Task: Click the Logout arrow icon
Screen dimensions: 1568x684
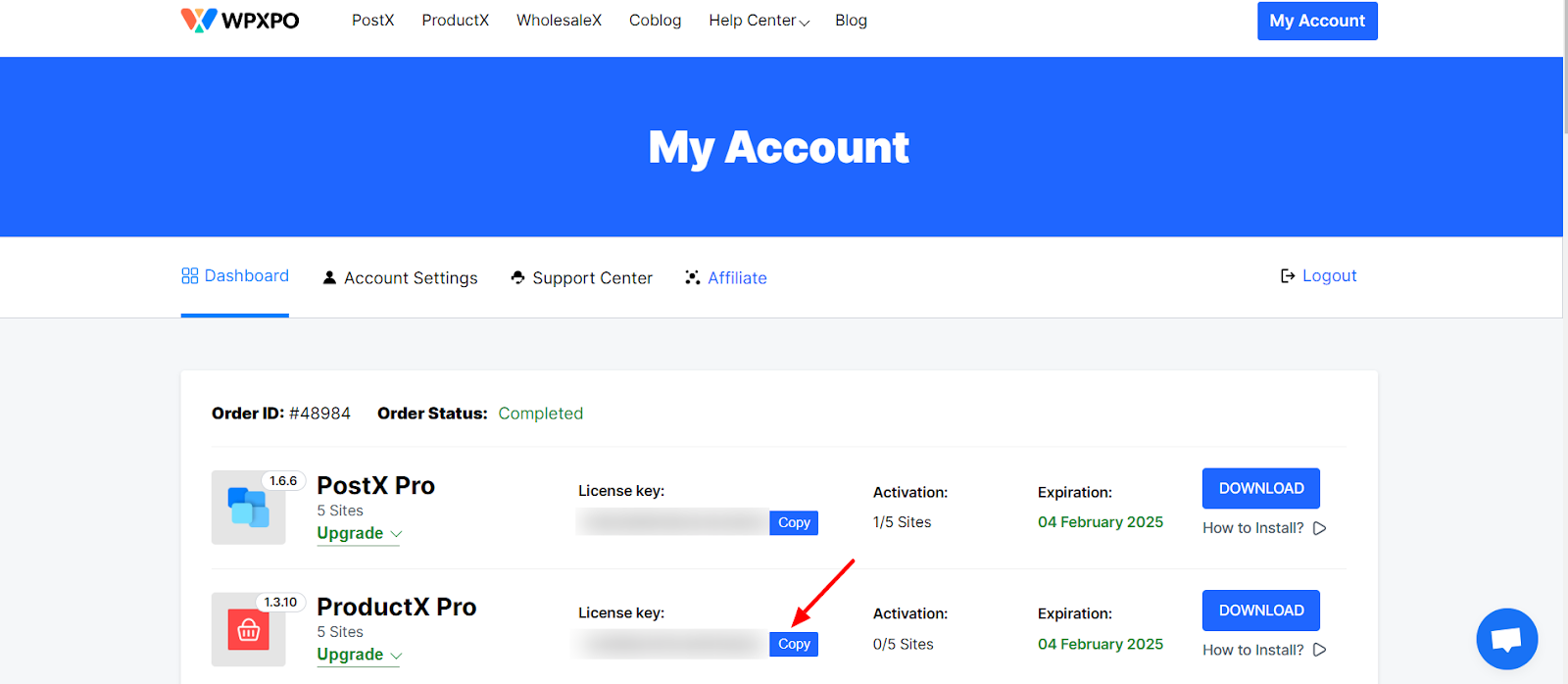Action: [x=1288, y=276]
